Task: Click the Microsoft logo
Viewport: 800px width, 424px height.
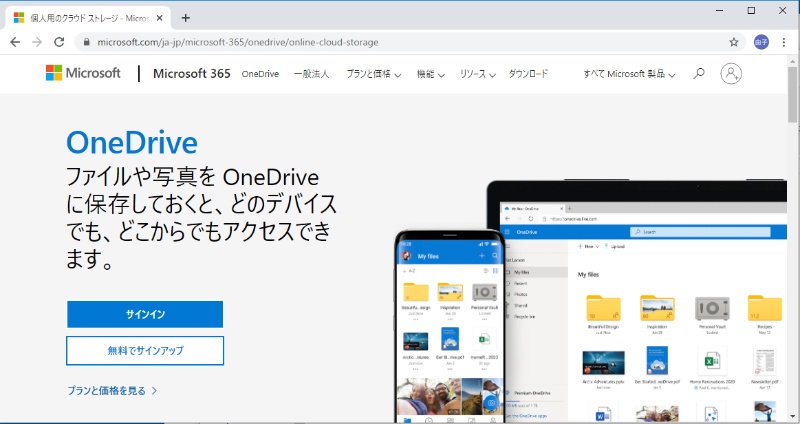Action: [x=83, y=73]
